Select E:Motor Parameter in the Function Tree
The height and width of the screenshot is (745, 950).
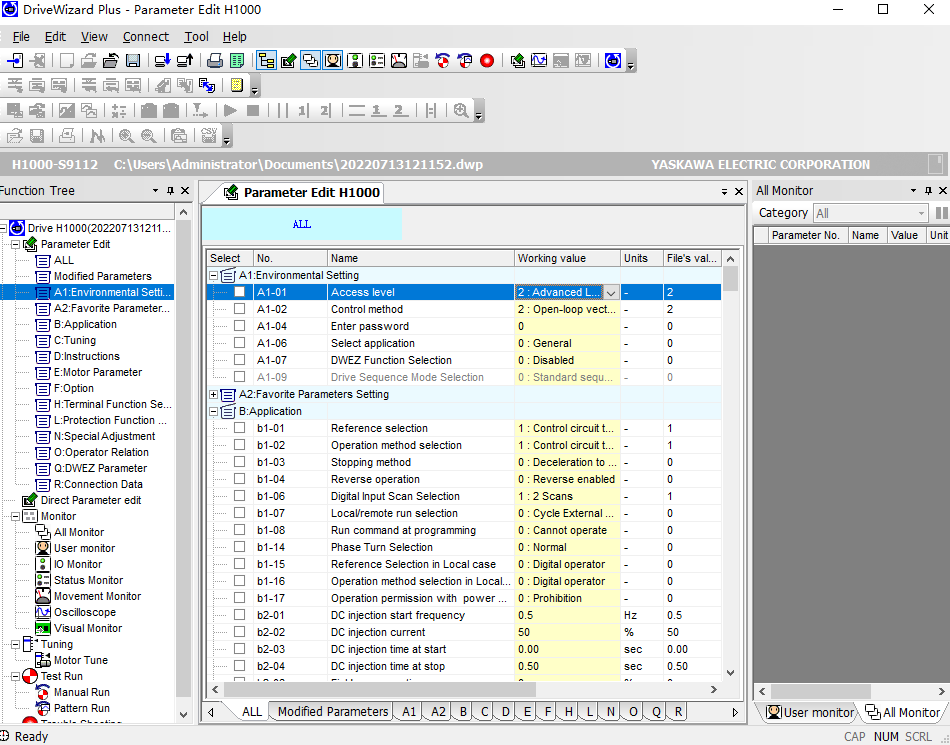click(x=98, y=372)
